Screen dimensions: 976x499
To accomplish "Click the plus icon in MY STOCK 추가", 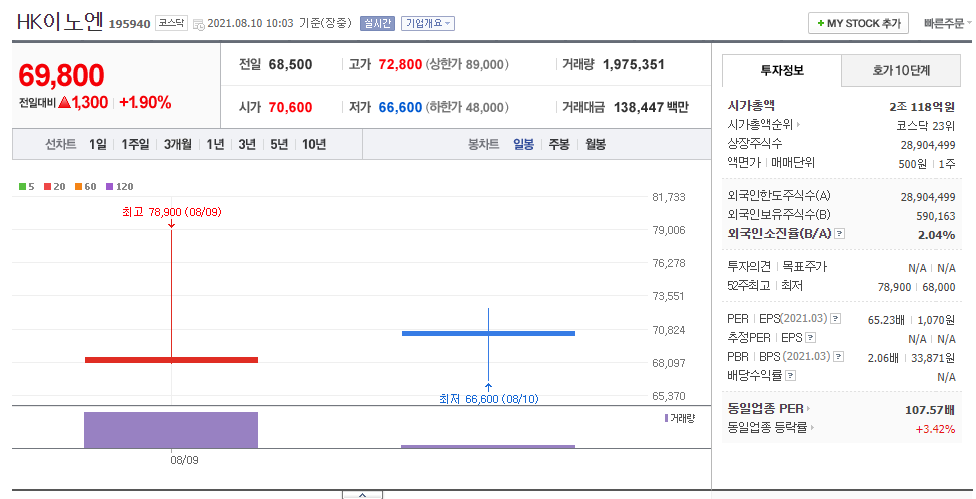I will (x=821, y=24).
